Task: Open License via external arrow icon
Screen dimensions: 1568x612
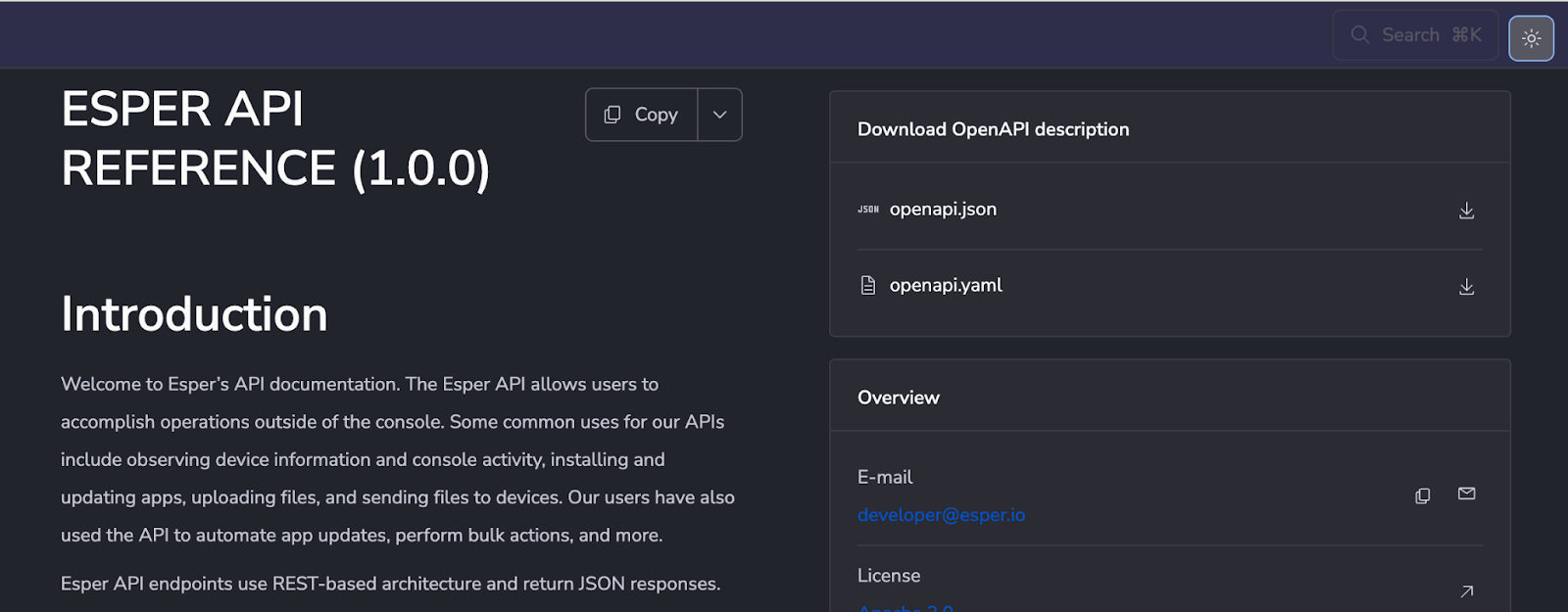Action: click(1466, 591)
